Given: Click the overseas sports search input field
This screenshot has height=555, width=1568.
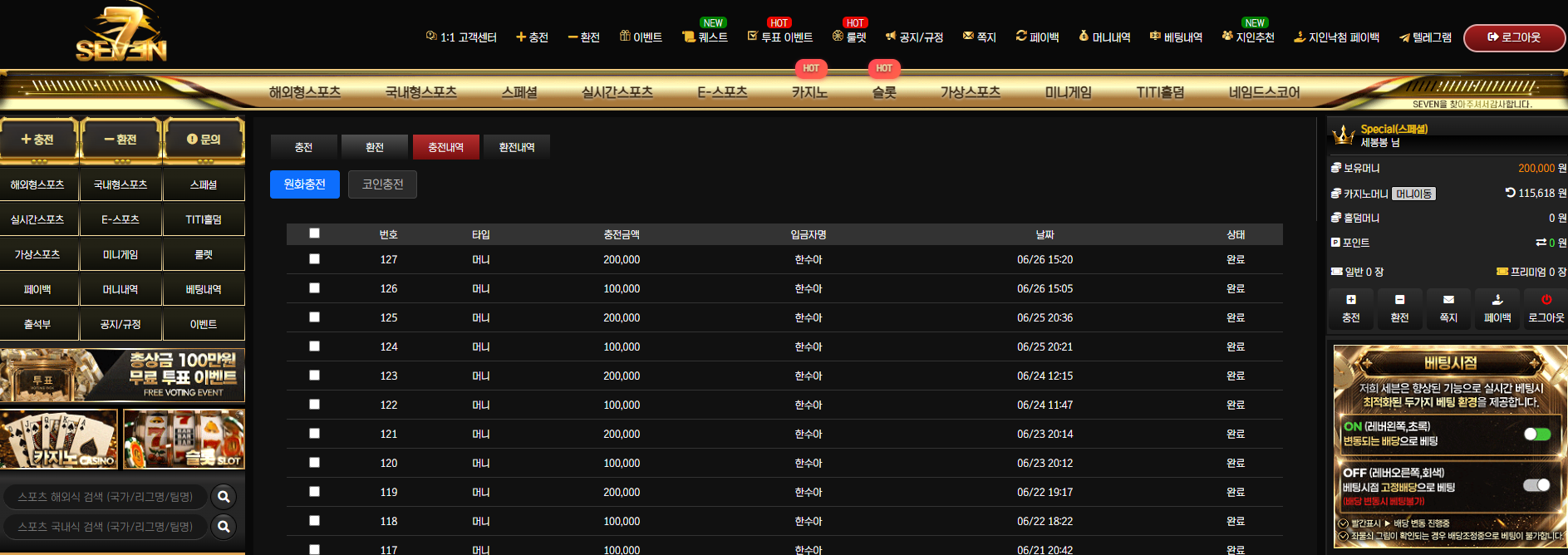Looking at the screenshot, I should [105, 497].
